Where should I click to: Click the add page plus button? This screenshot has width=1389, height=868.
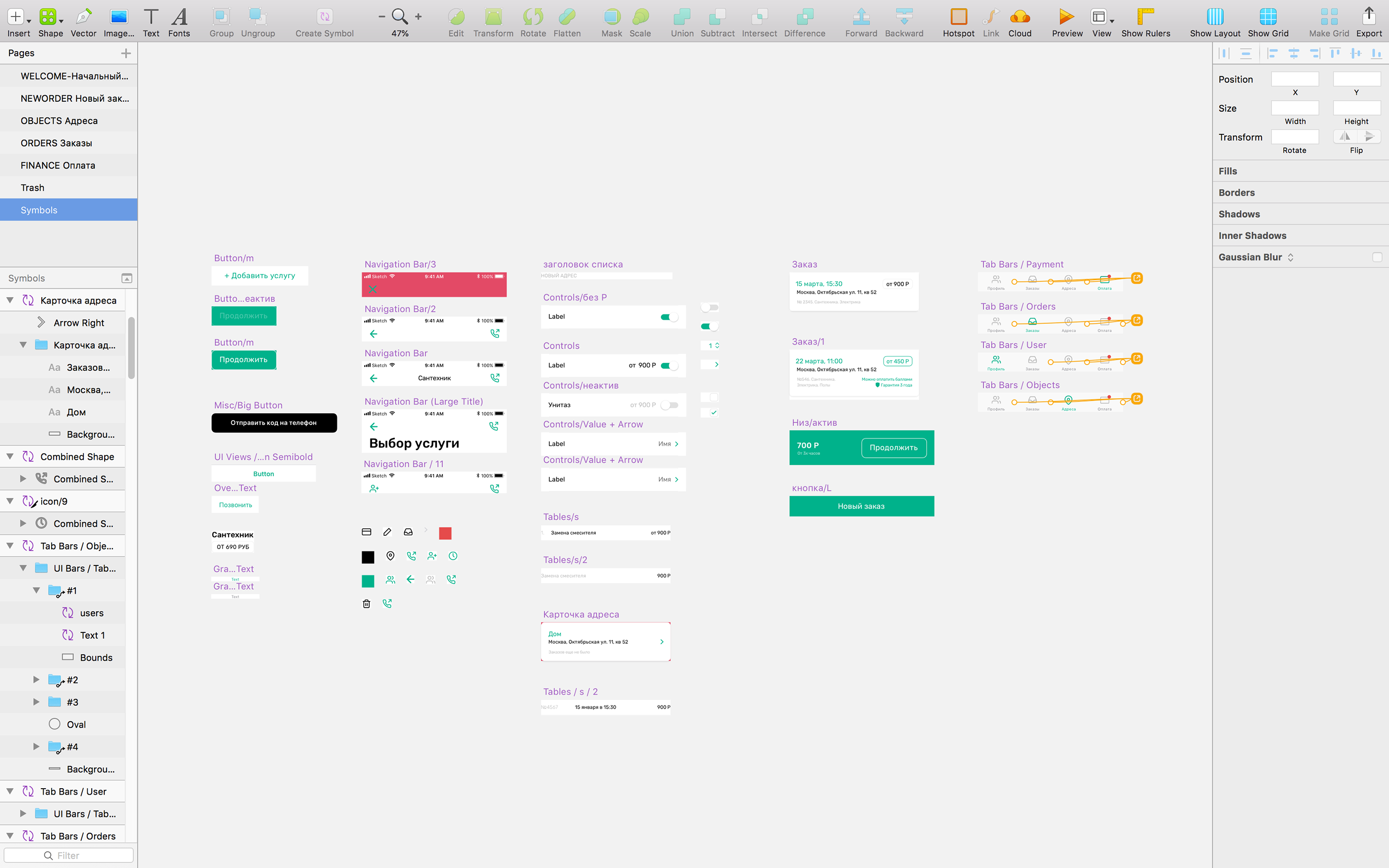pyautogui.click(x=126, y=54)
